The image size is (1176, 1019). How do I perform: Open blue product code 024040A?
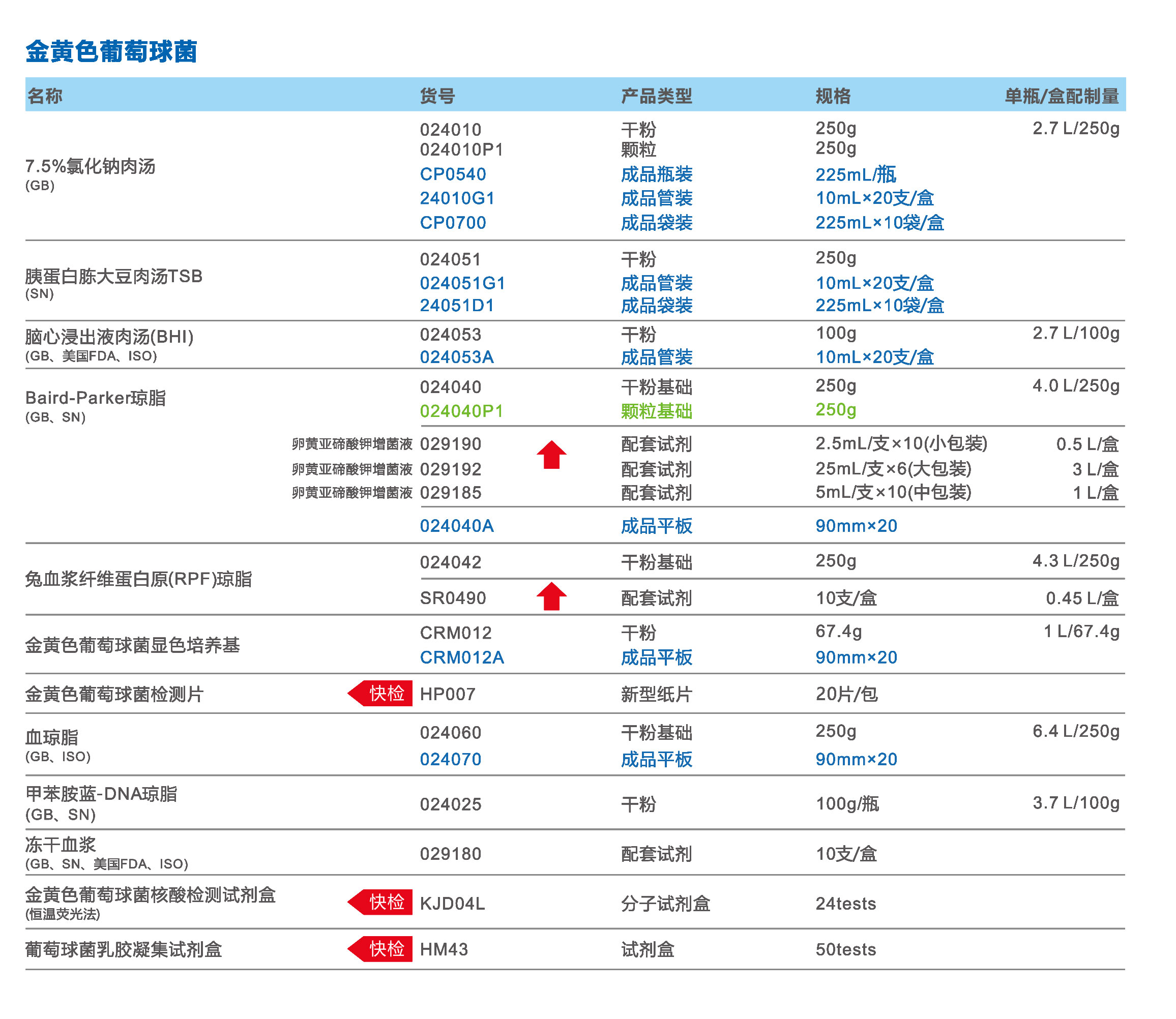(x=457, y=526)
